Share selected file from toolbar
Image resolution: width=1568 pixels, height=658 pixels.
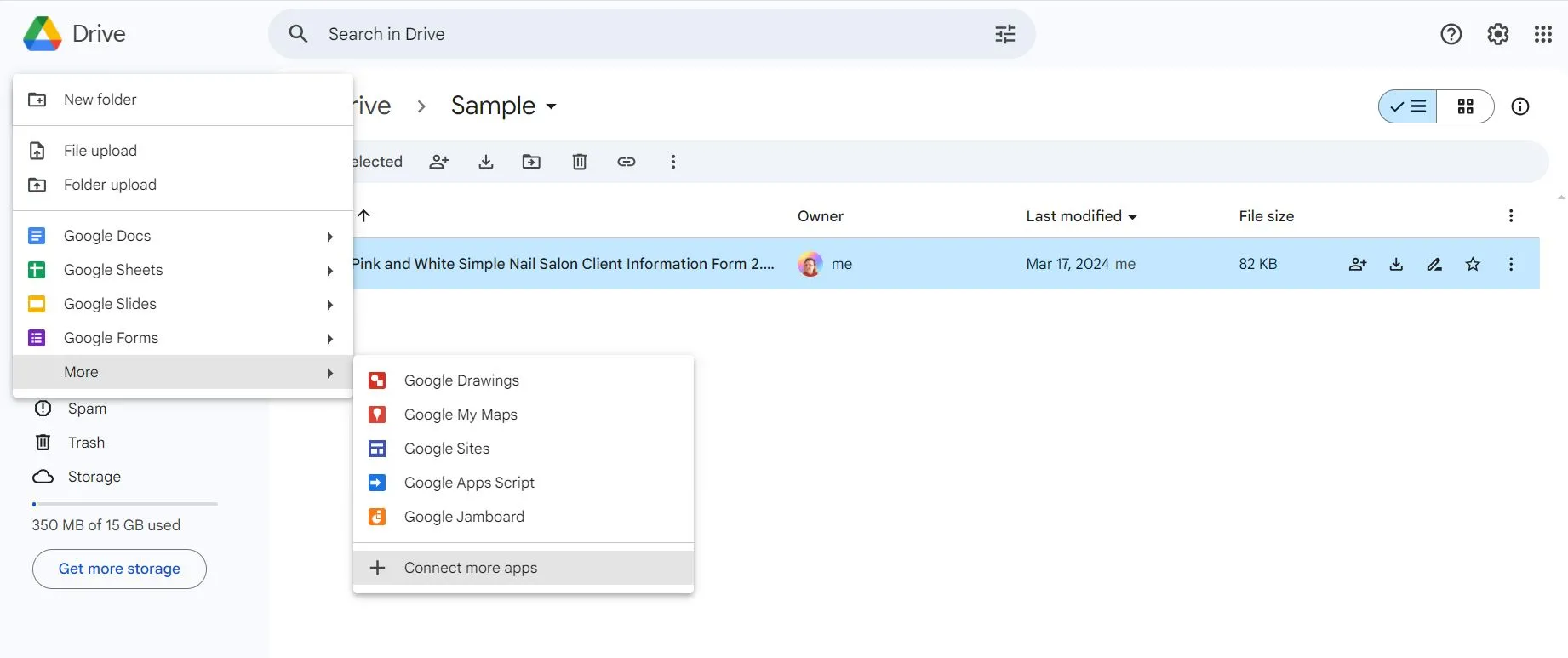439,162
